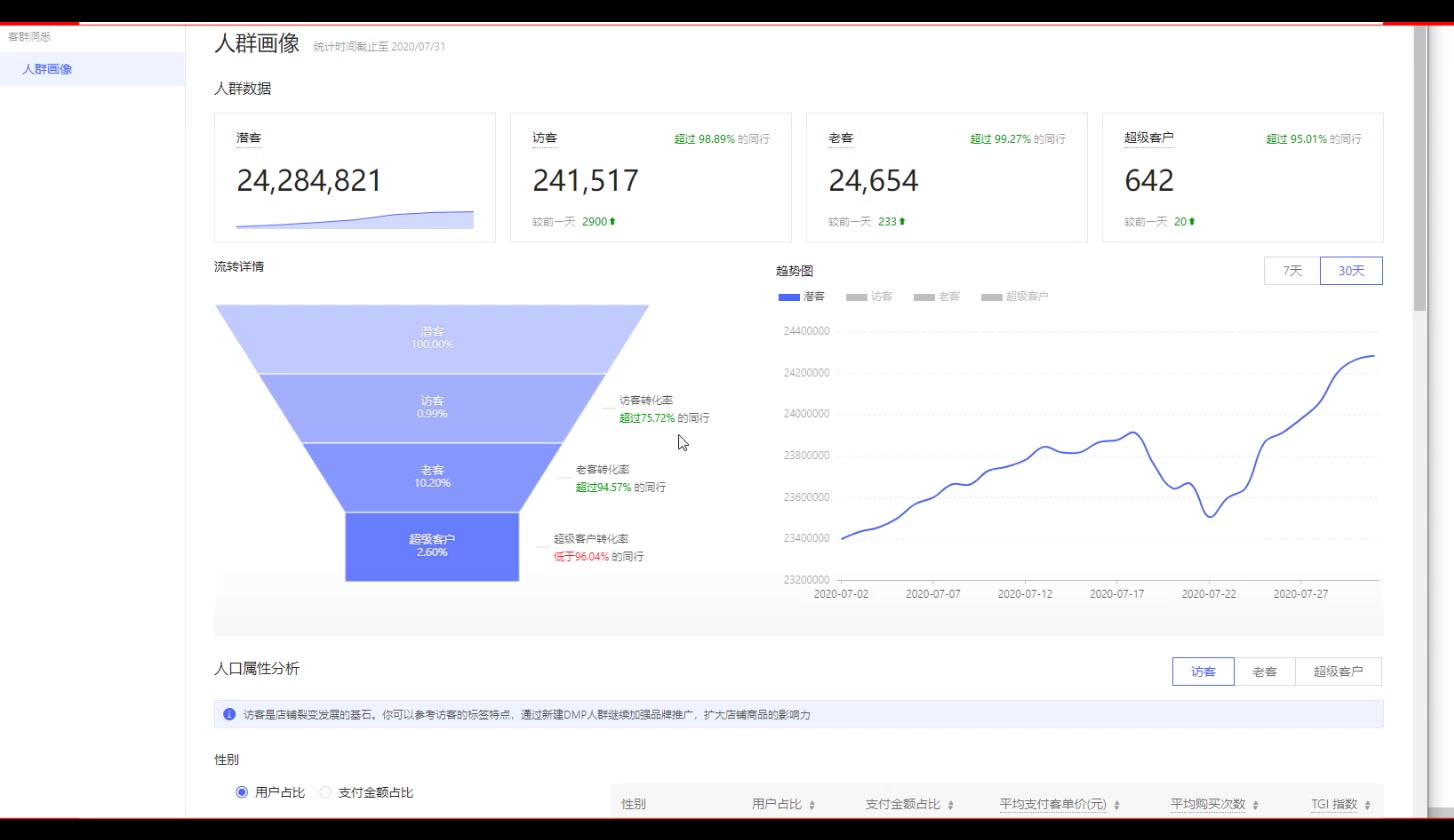1454x840 pixels.
Task: Click the 24,284,821 潜客 count
Action: click(x=309, y=181)
